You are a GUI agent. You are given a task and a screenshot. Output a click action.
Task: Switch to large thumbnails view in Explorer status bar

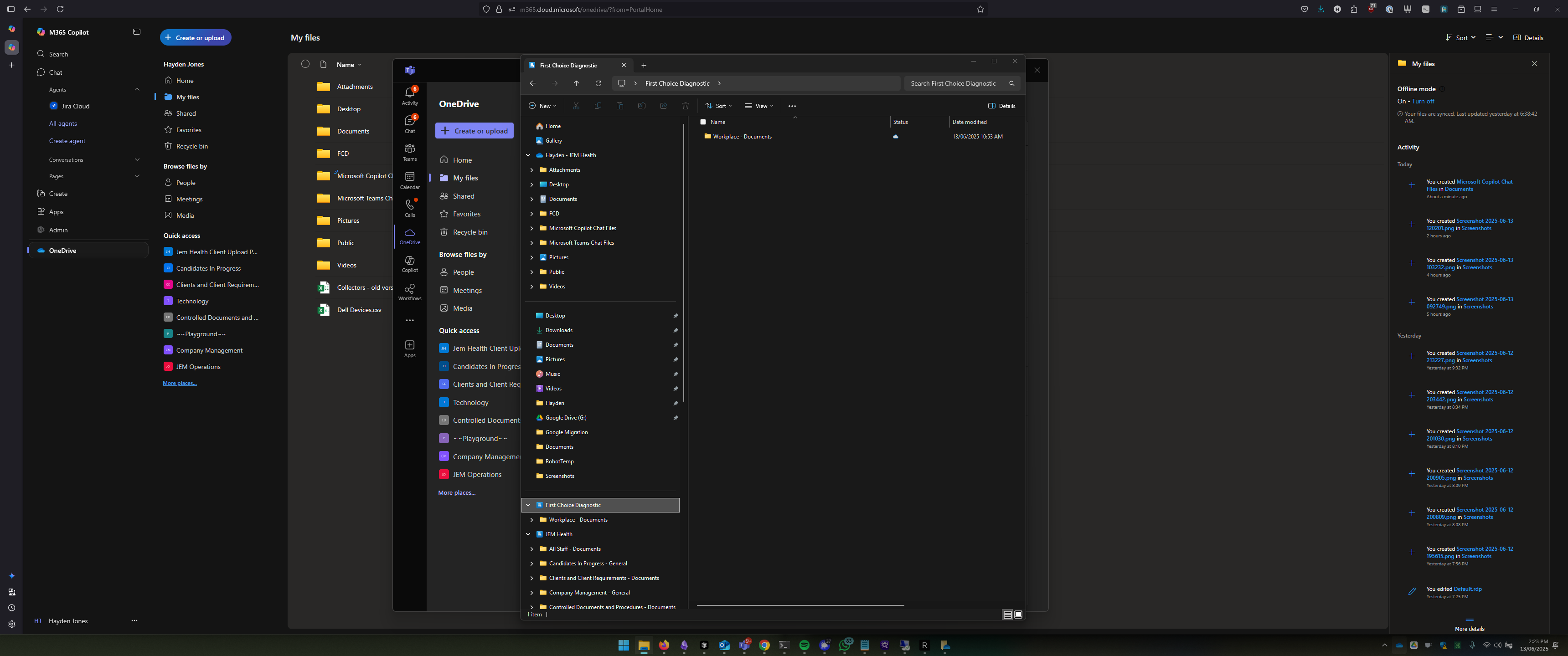pyautogui.click(x=1018, y=615)
